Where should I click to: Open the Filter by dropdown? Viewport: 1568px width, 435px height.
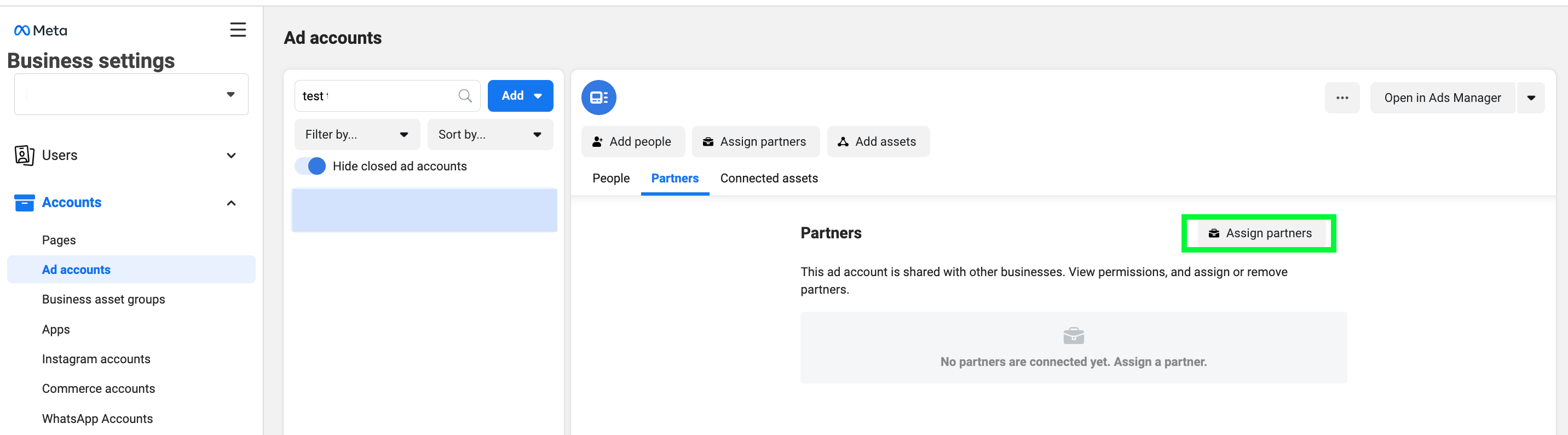pos(358,135)
